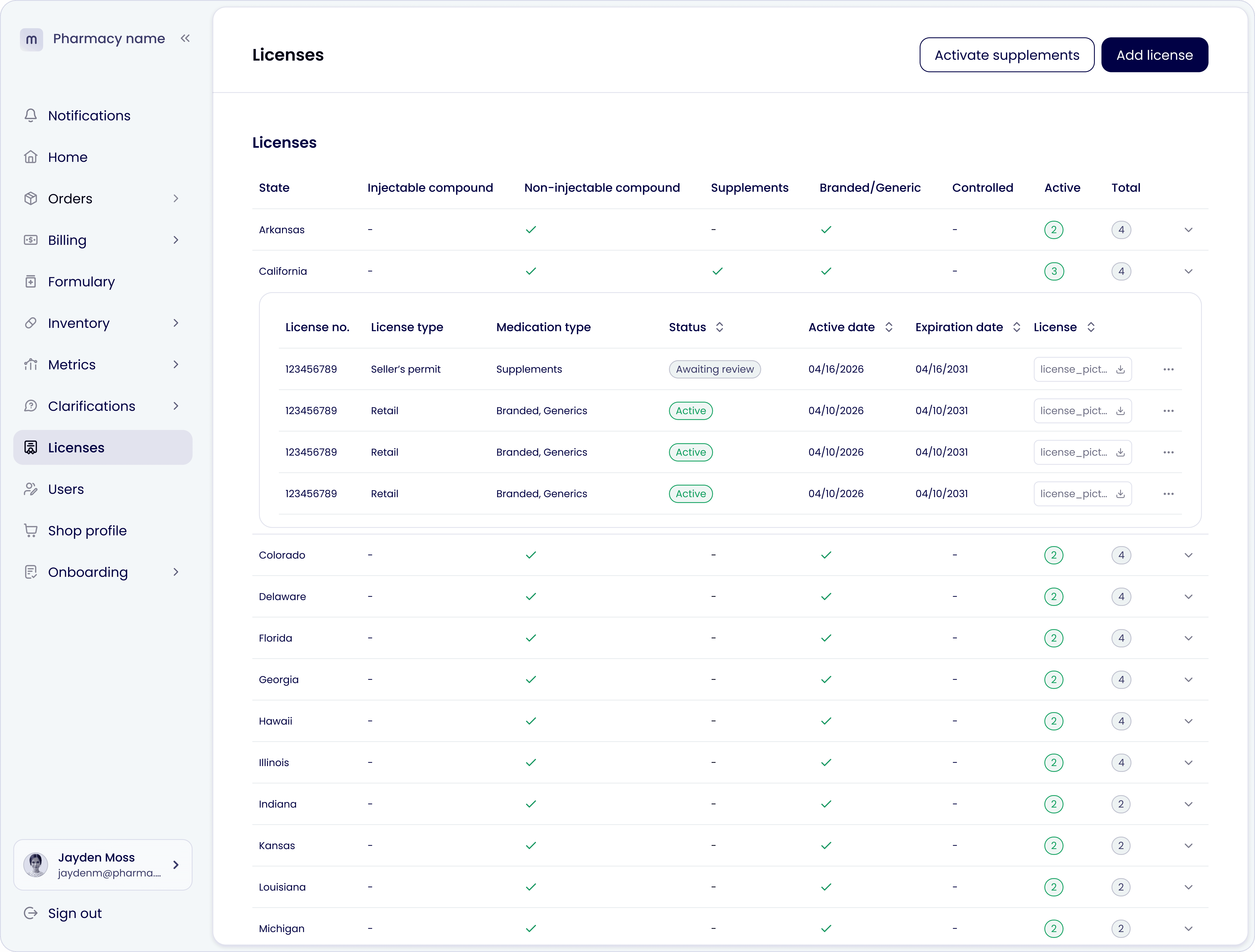The height and width of the screenshot is (952, 1255).
Task: Click the Add license button
Action: (x=1155, y=55)
